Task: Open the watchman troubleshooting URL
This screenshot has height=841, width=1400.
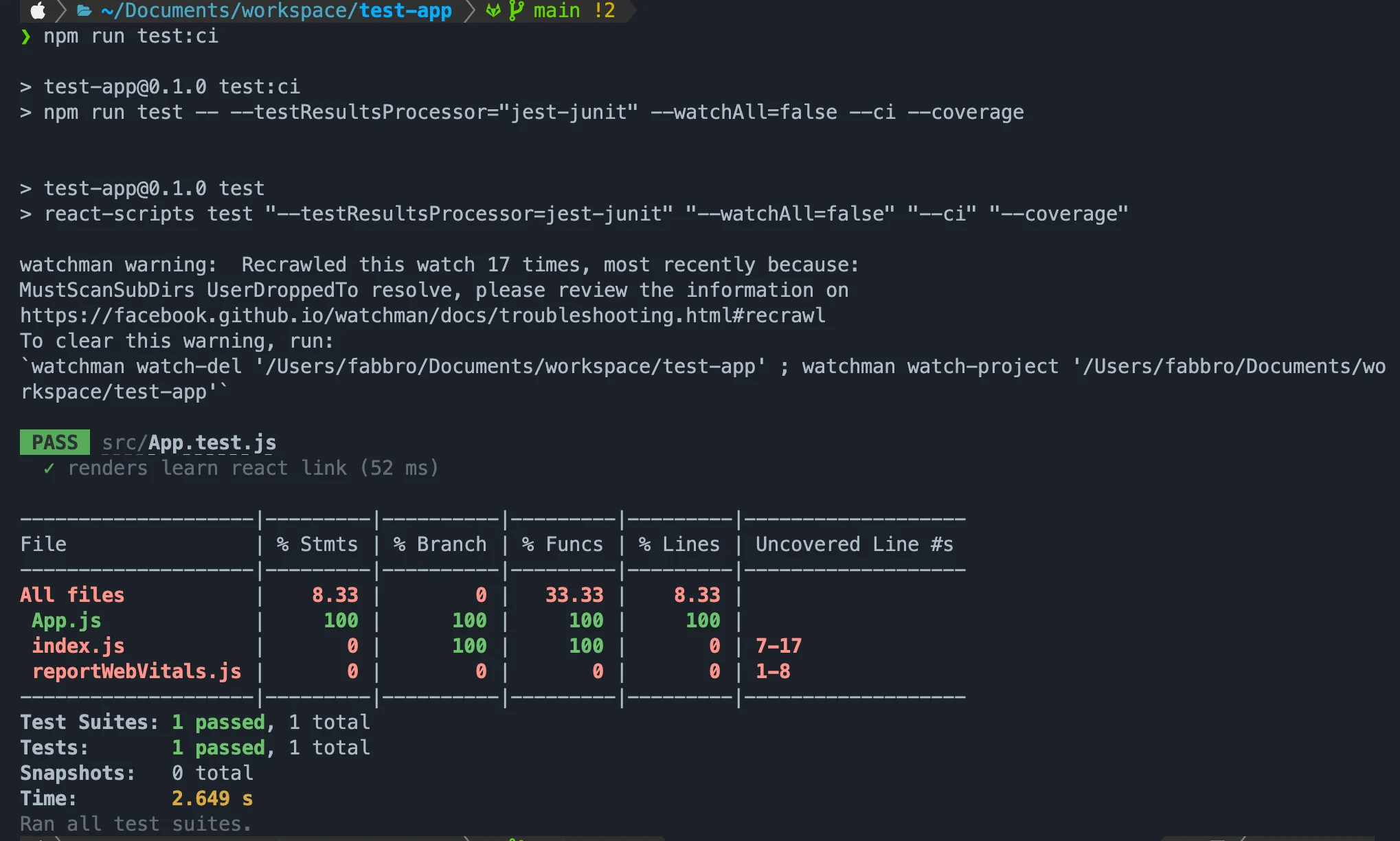Action: (422, 315)
